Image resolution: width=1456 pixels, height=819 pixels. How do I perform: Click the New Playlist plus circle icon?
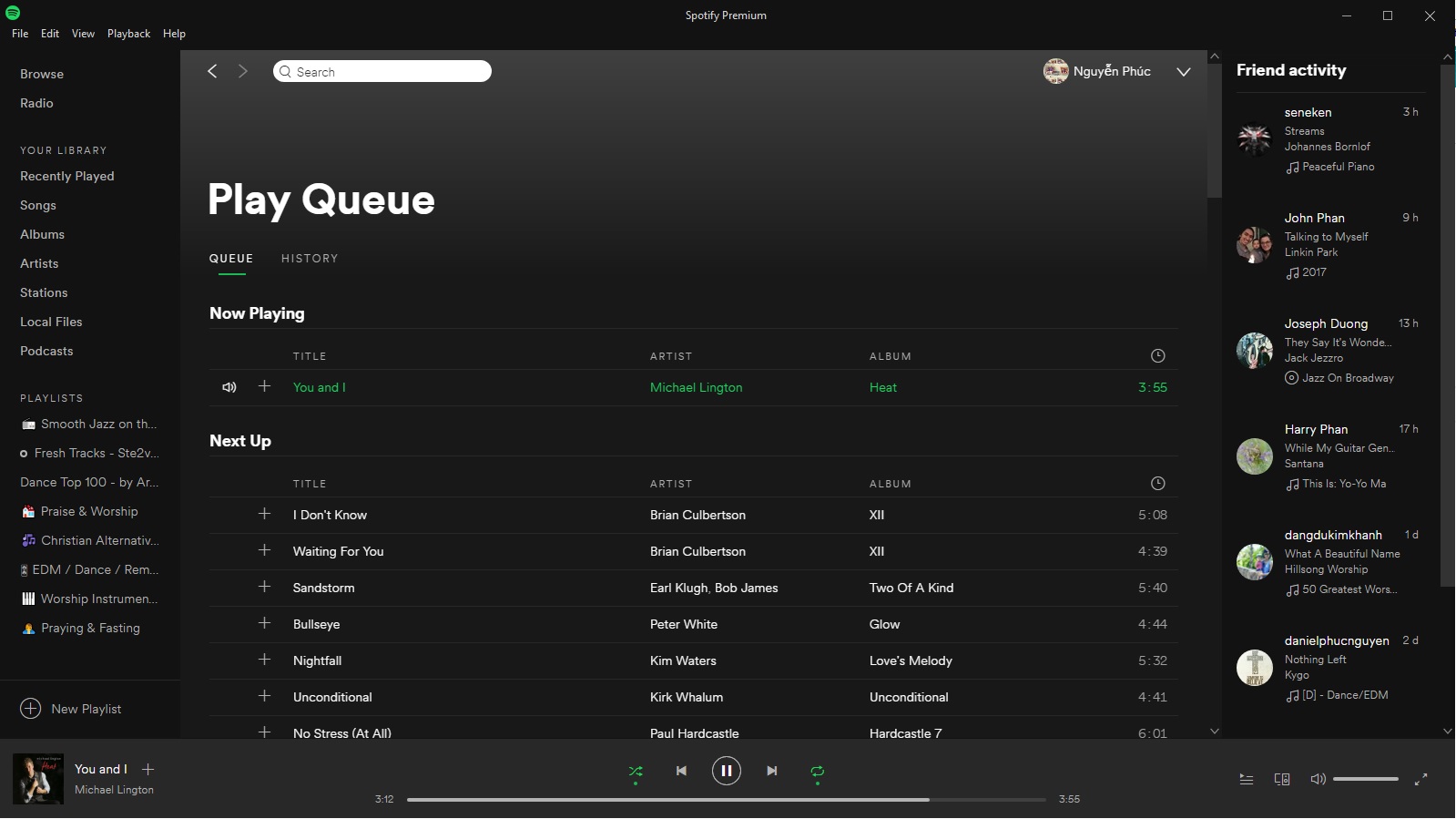(31, 709)
